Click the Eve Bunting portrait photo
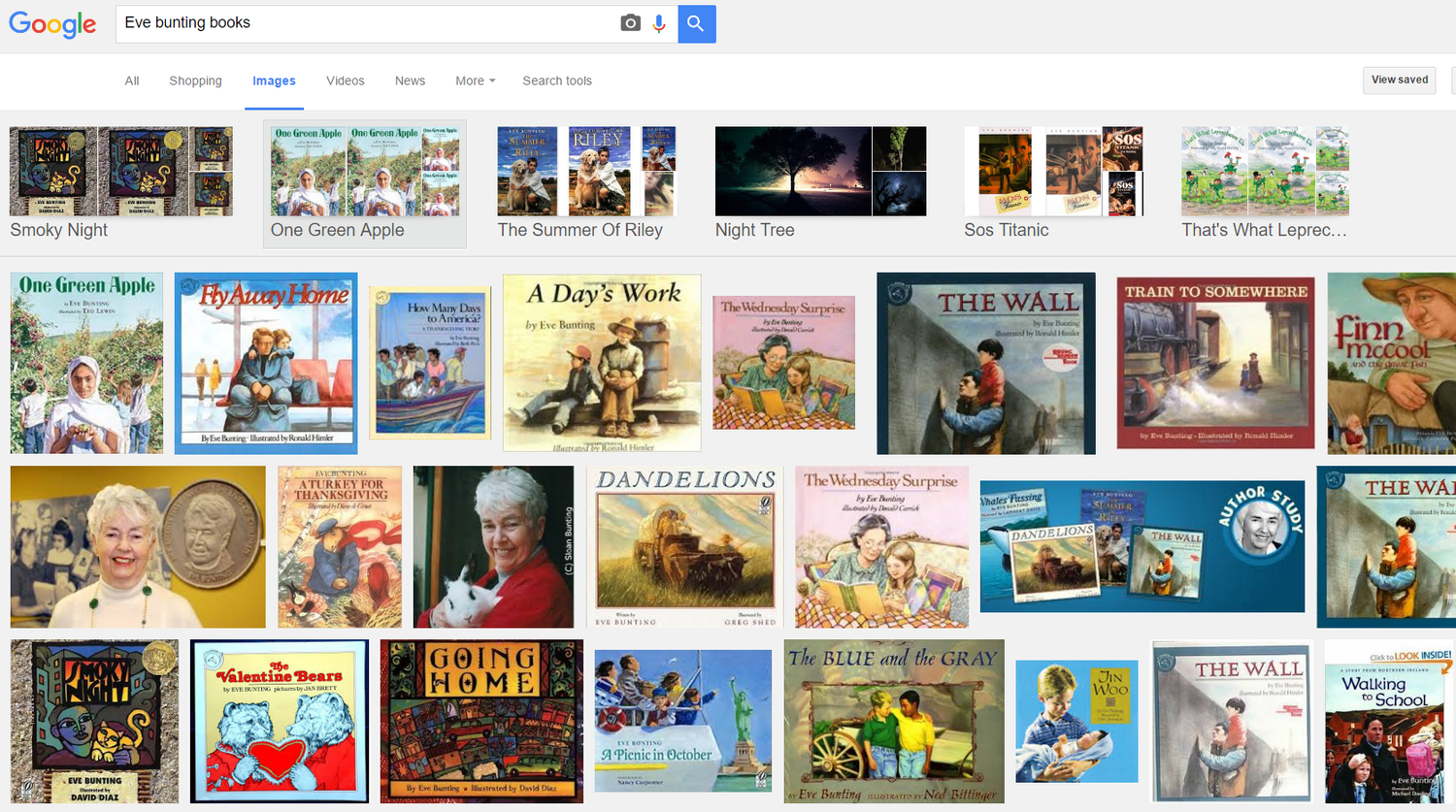Viewport: 1456px width, 812px height. 493,546
